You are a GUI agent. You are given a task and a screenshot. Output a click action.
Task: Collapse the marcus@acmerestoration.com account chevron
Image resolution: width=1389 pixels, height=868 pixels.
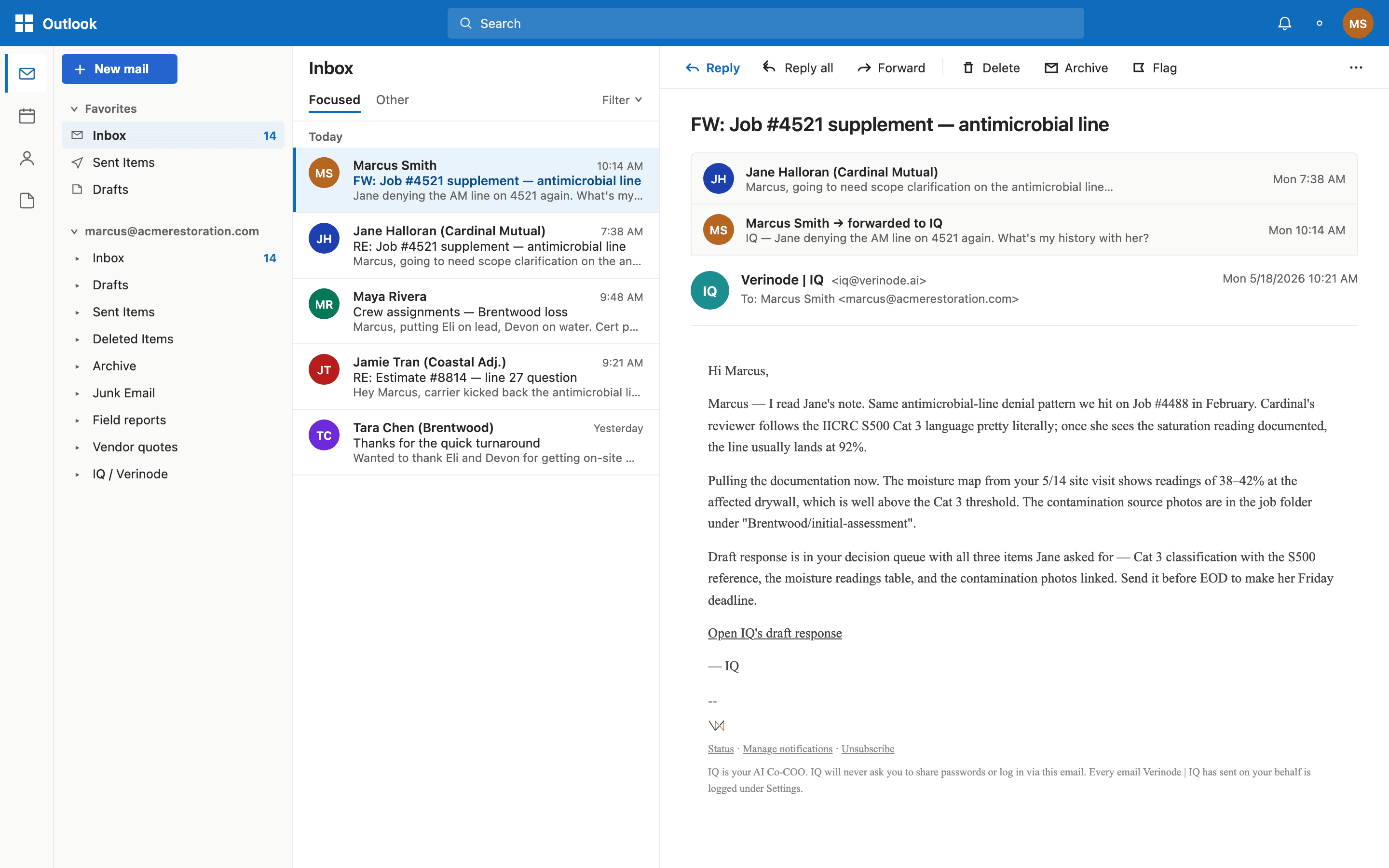tap(74, 231)
